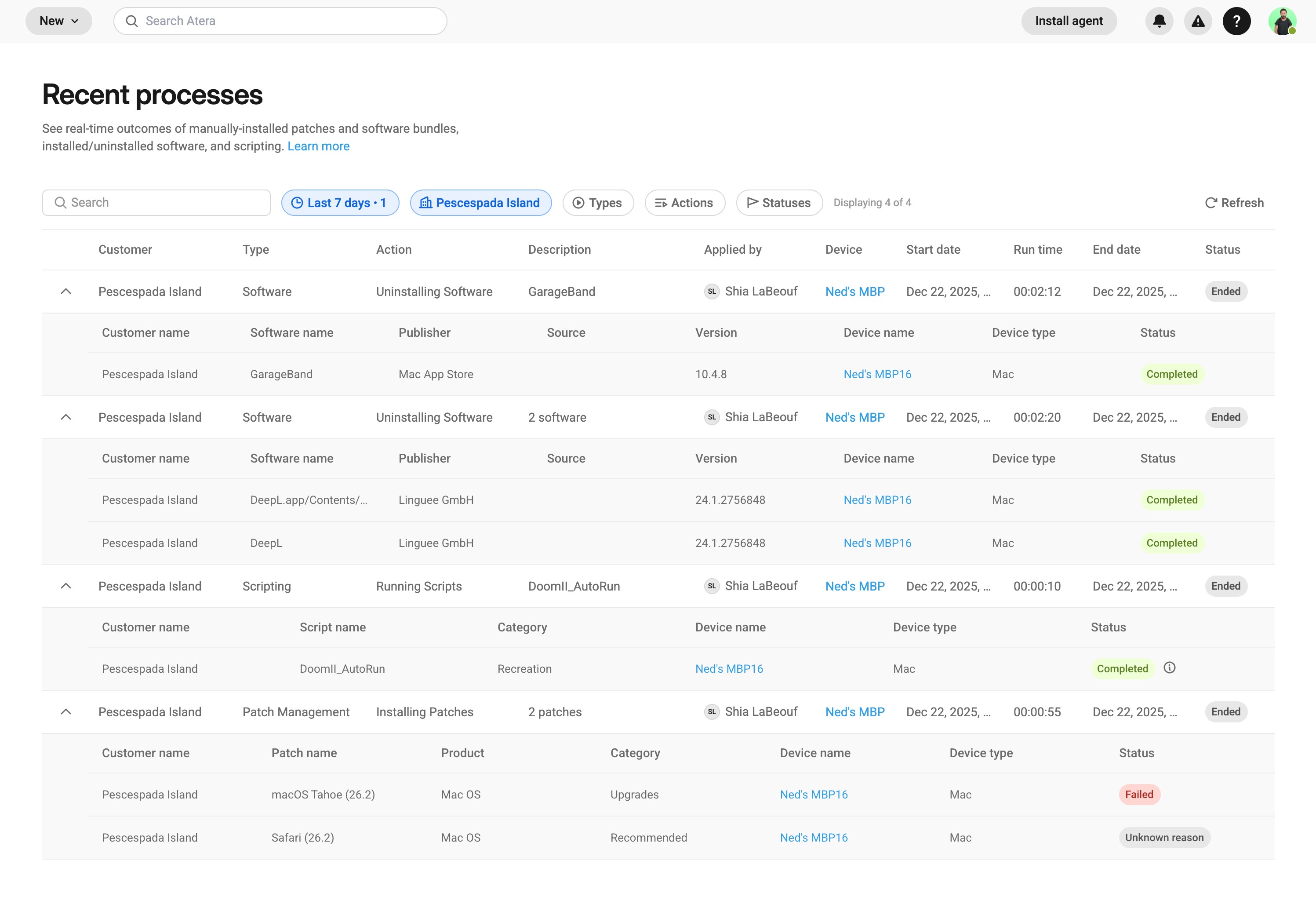Viewport: 1316px width, 897px height.
Task: Click the Start date column header
Action: [933, 249]
